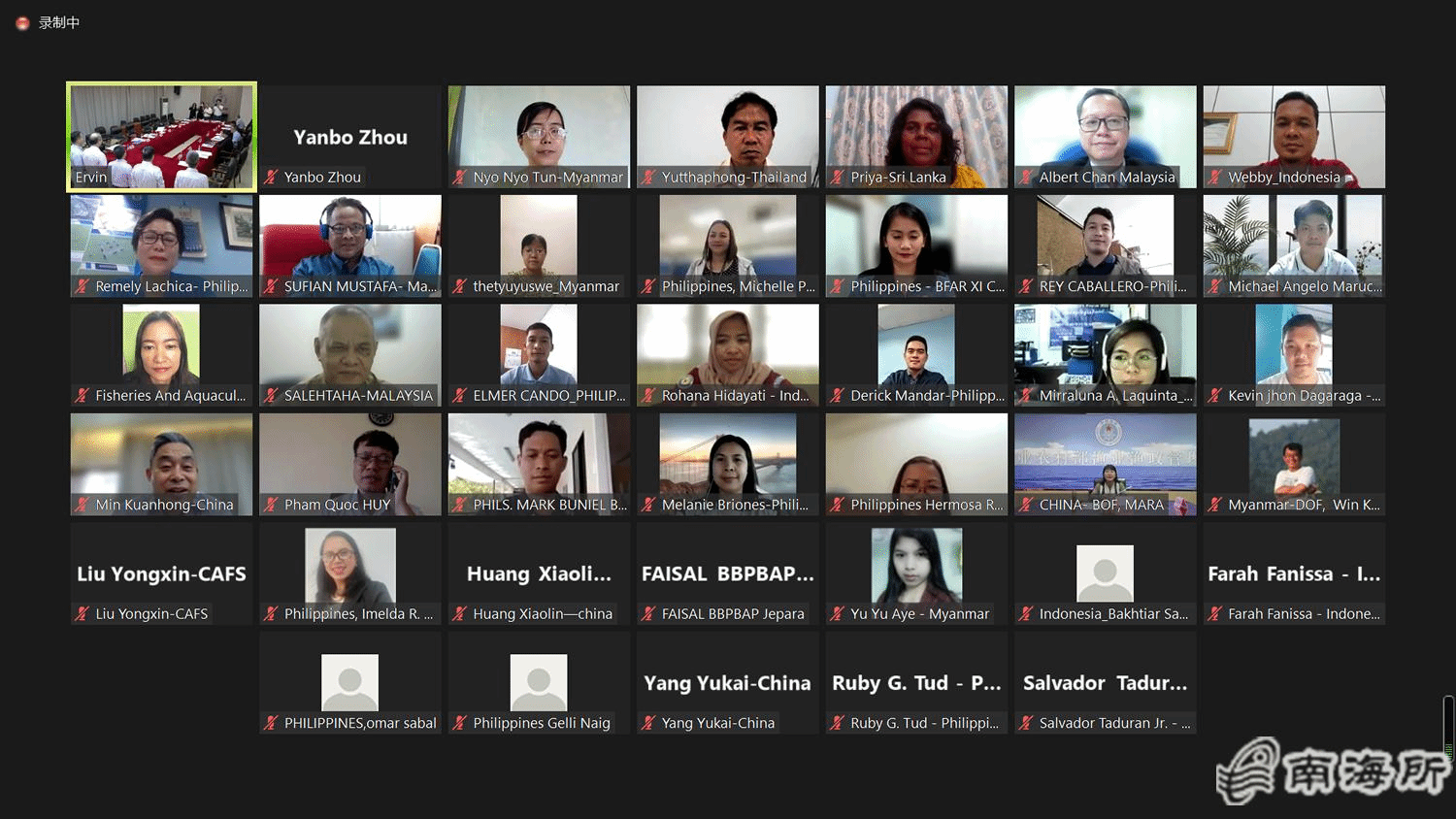The width and height of the screenshot is (1456, 819).
Task: Click muted mic icon for Liu Yongxin-CAFS
Action: tap(83, 614)
